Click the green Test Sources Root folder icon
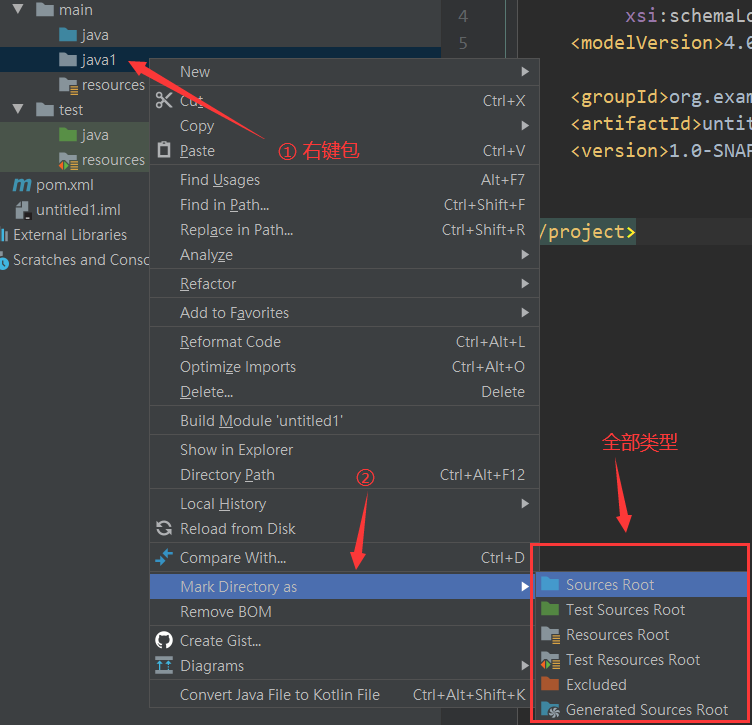This screenshot has width=752, height=725. (x=550, y=609)
